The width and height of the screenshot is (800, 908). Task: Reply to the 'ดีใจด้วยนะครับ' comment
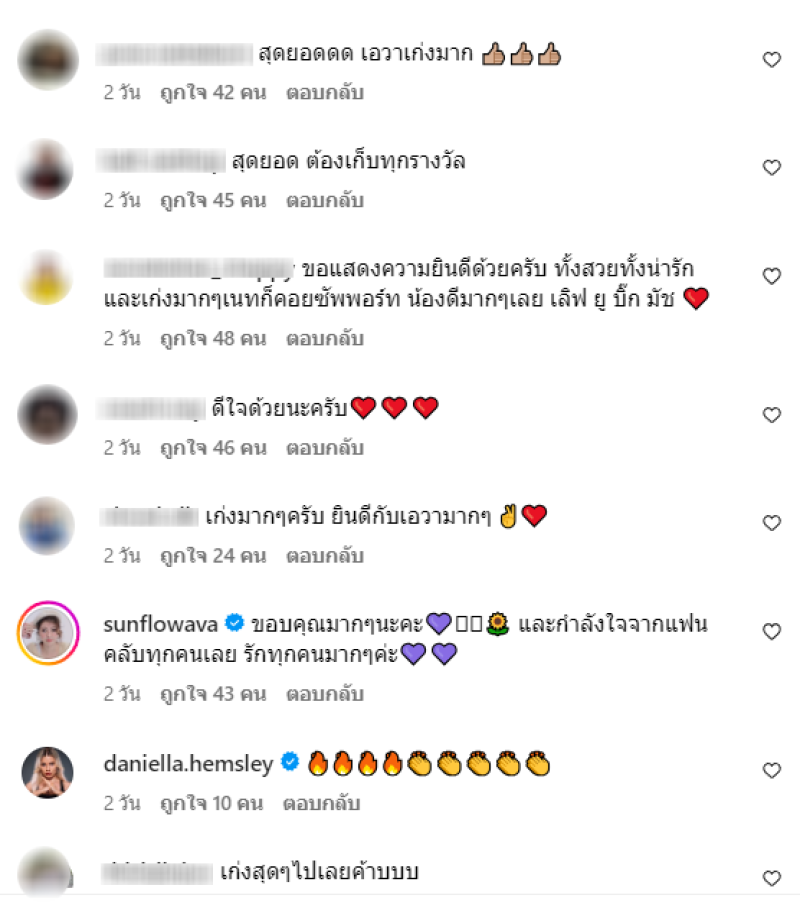click(x=325, y=448)
